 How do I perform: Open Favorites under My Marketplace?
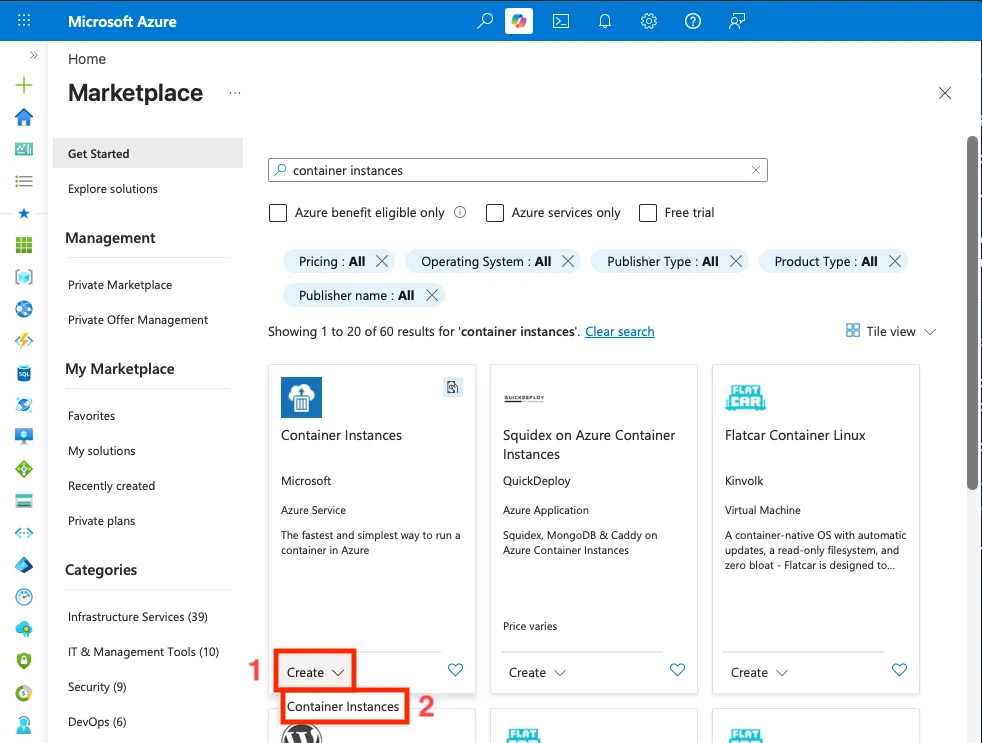[x=91, y=415]
